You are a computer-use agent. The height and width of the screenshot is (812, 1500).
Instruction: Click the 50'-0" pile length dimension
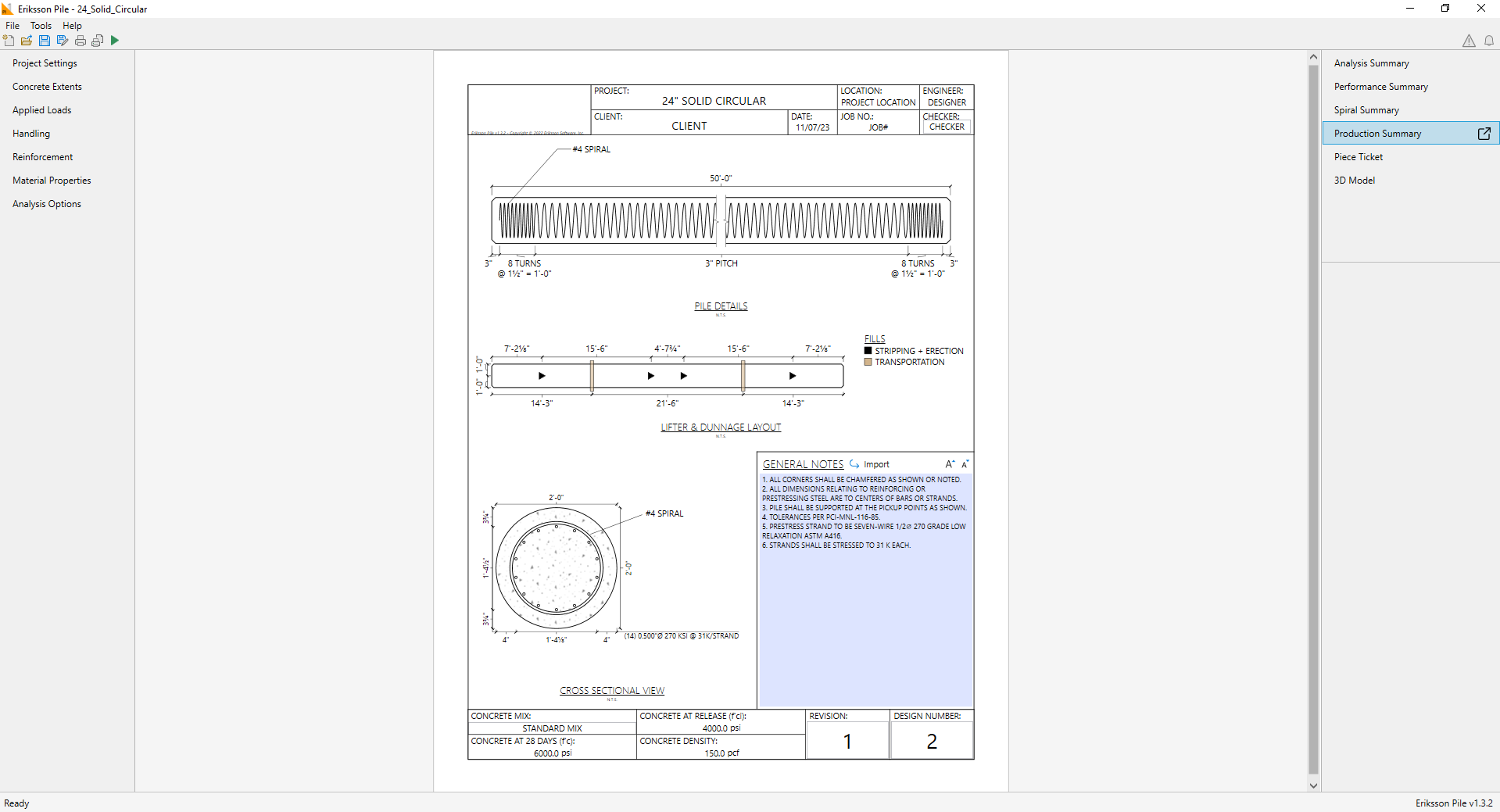coord(721,178)
